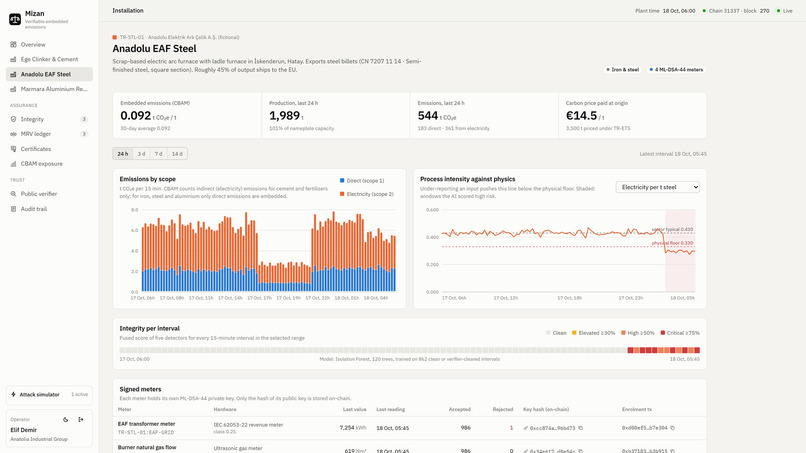Open CBAM exposure page
Screen dimensions: 806x453
click(49, 164)
